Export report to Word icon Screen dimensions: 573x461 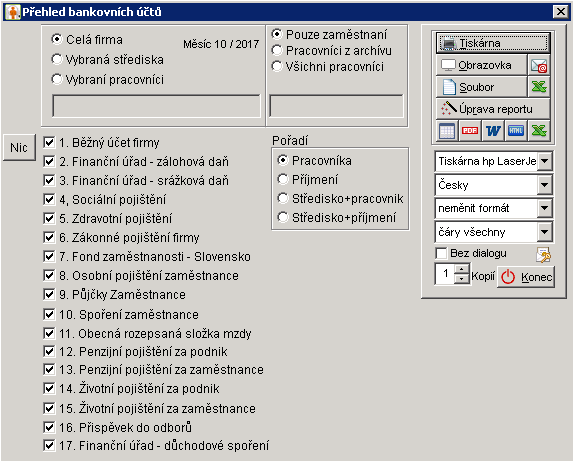tap(493, 130)
